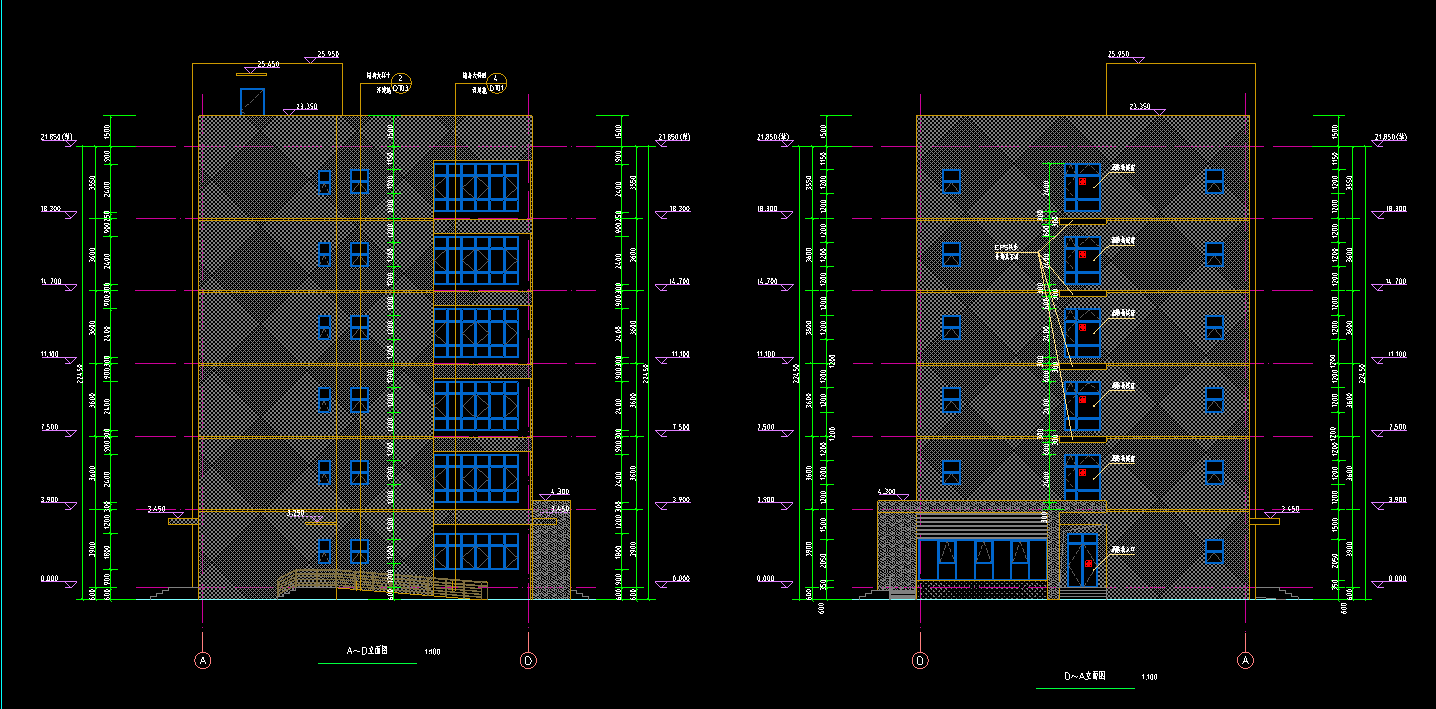Viewport: 1436px width, 709px height.
Task: Click detail callout circle numbered 2
Action: coord(400,80)
